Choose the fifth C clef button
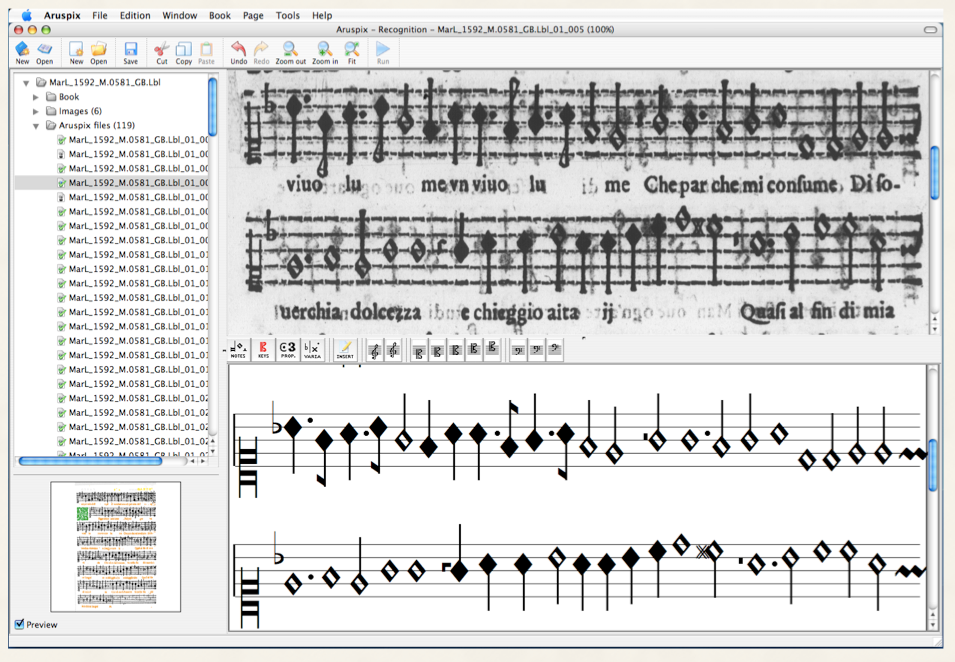 point(492,350)
